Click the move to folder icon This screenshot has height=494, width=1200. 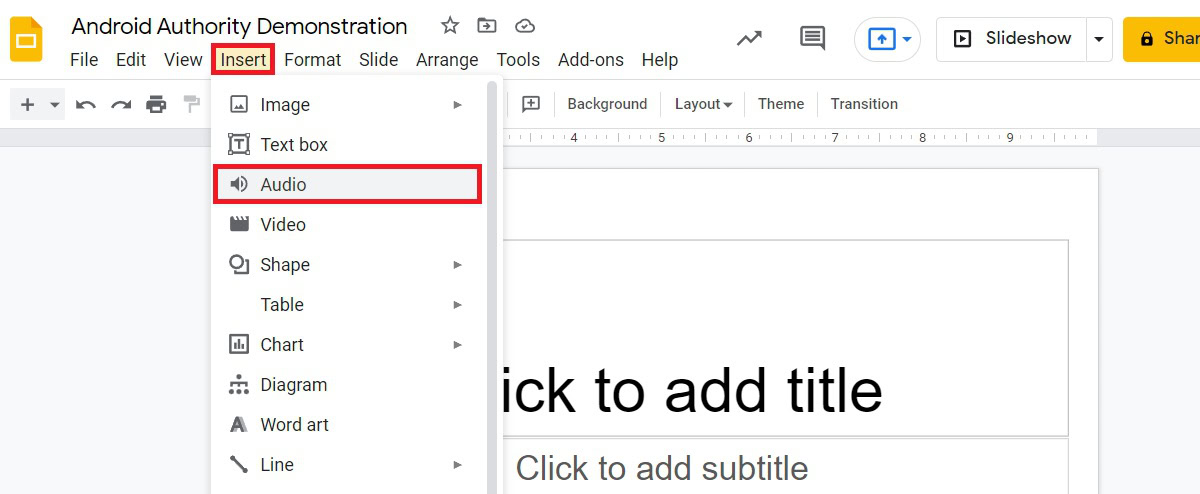(487, 26)
